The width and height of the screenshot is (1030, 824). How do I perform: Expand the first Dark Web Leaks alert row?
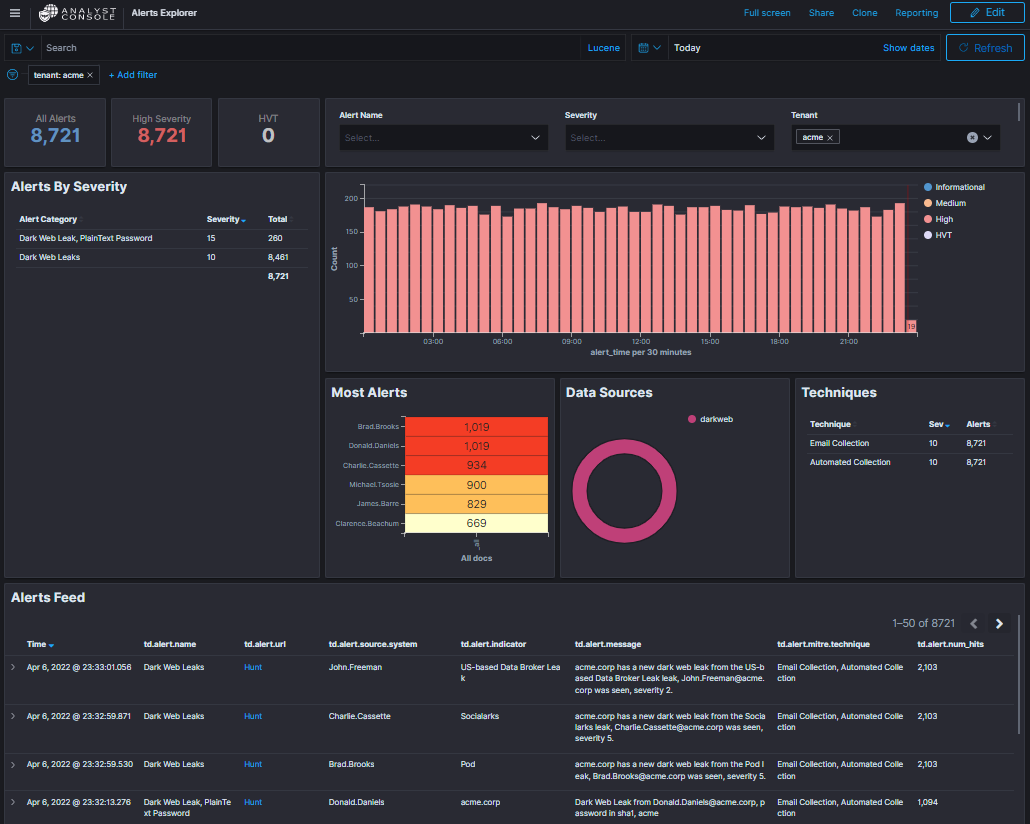11,666
